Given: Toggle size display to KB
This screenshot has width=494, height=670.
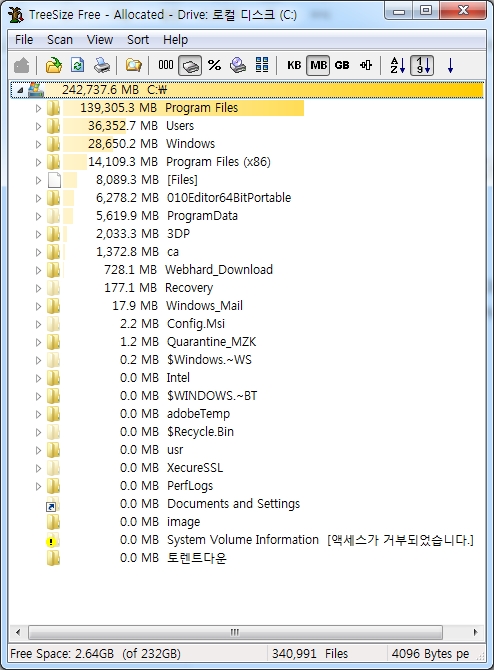Looking at the screenshot, I should (x=294, y=65).
